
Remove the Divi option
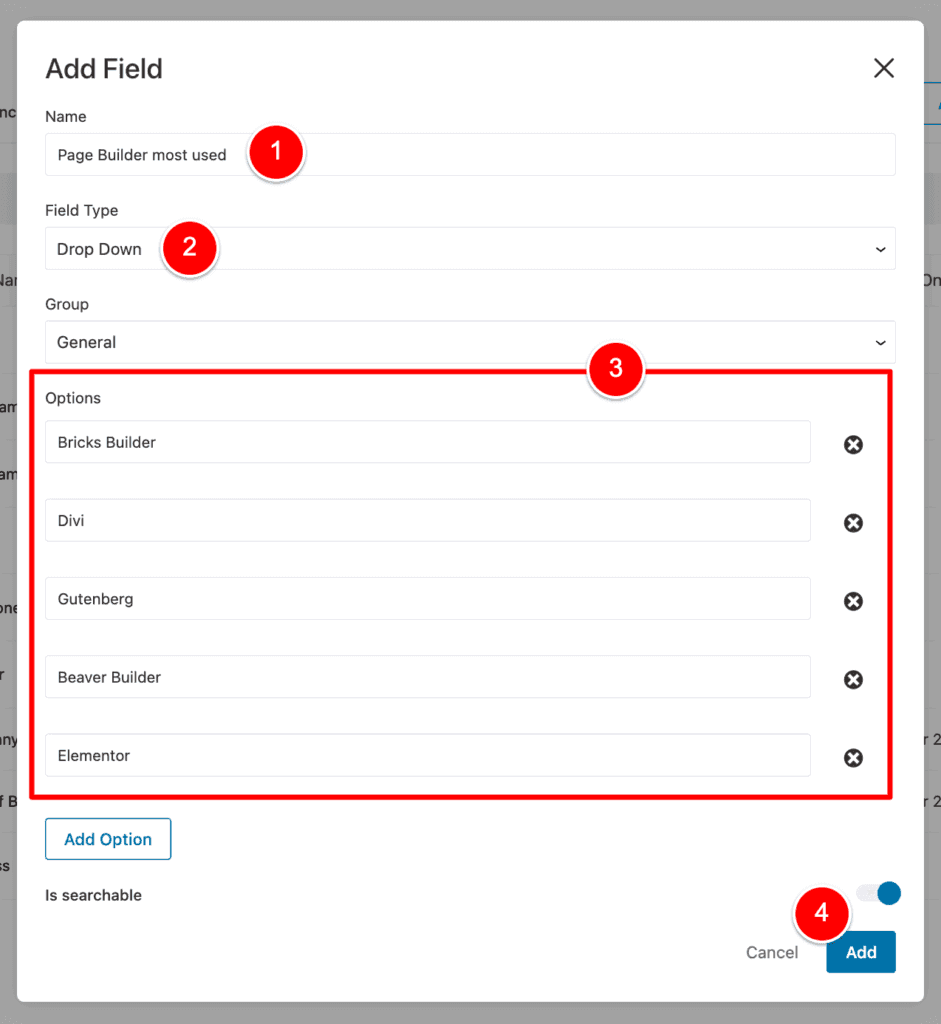pyautogui.click(x=853, y=522)
